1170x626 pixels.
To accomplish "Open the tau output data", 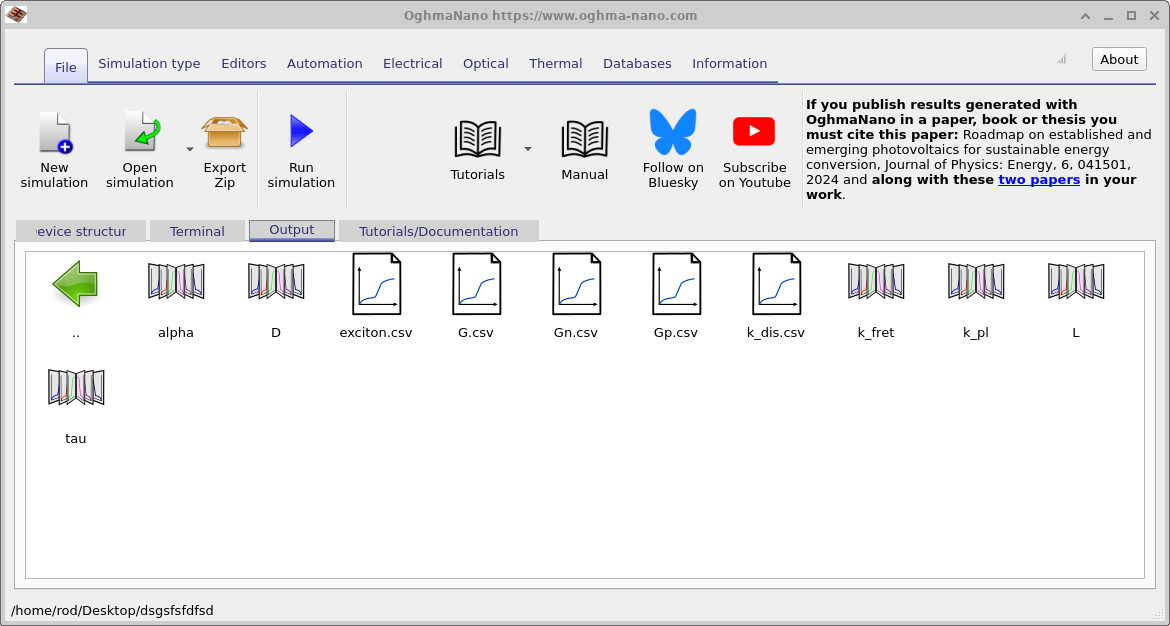I will pos(75,390).
